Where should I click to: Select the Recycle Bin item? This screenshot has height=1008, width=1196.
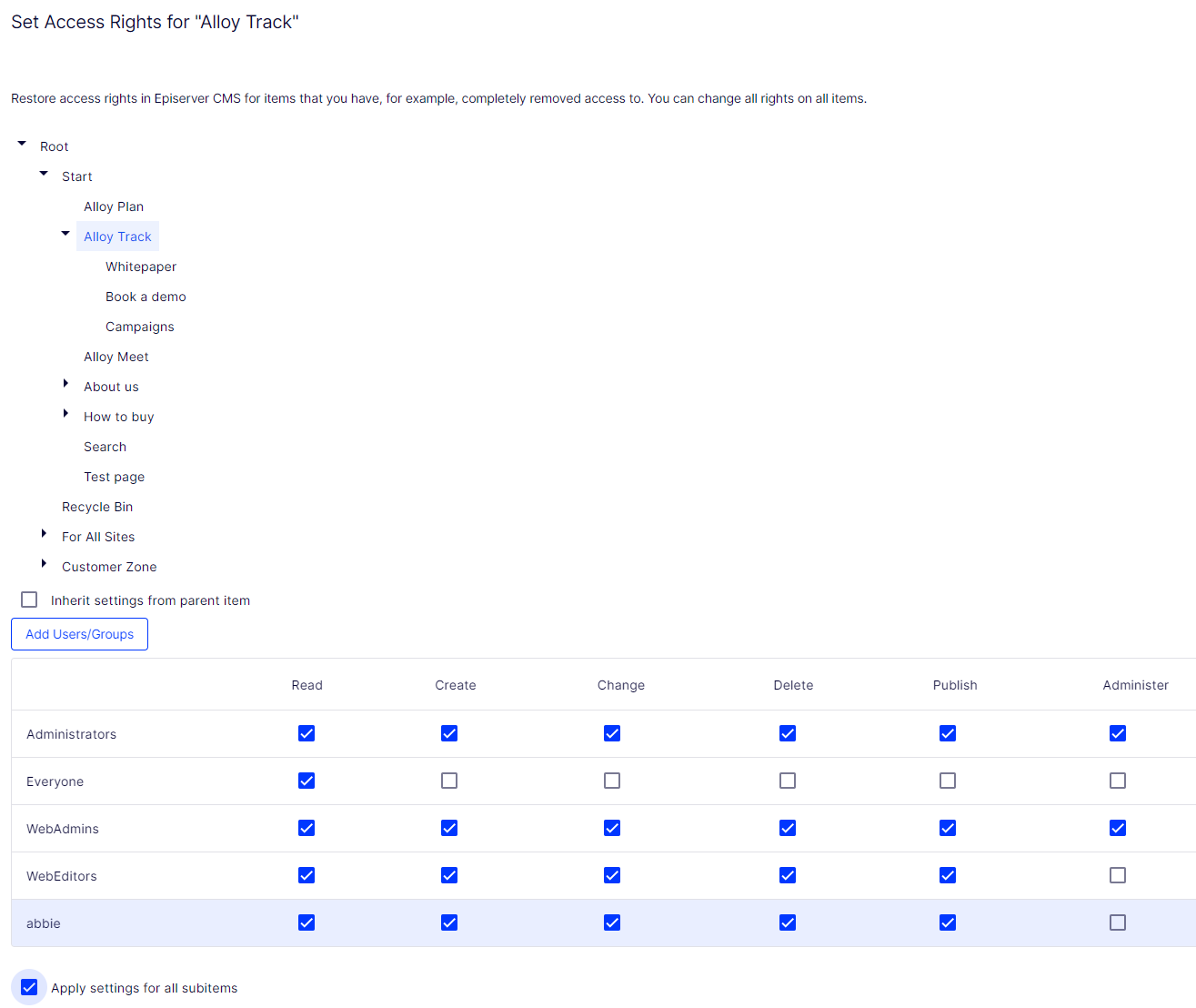[x=97, y=507]
